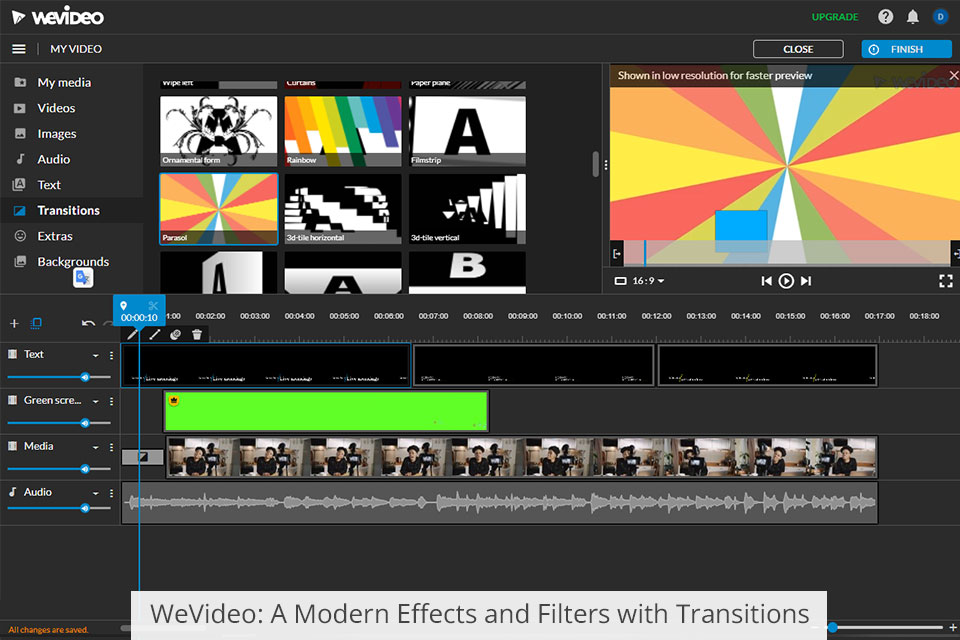960x640 pixels.
Task: Open Audio track options menu dots
Action: click(x=111, y=493)
